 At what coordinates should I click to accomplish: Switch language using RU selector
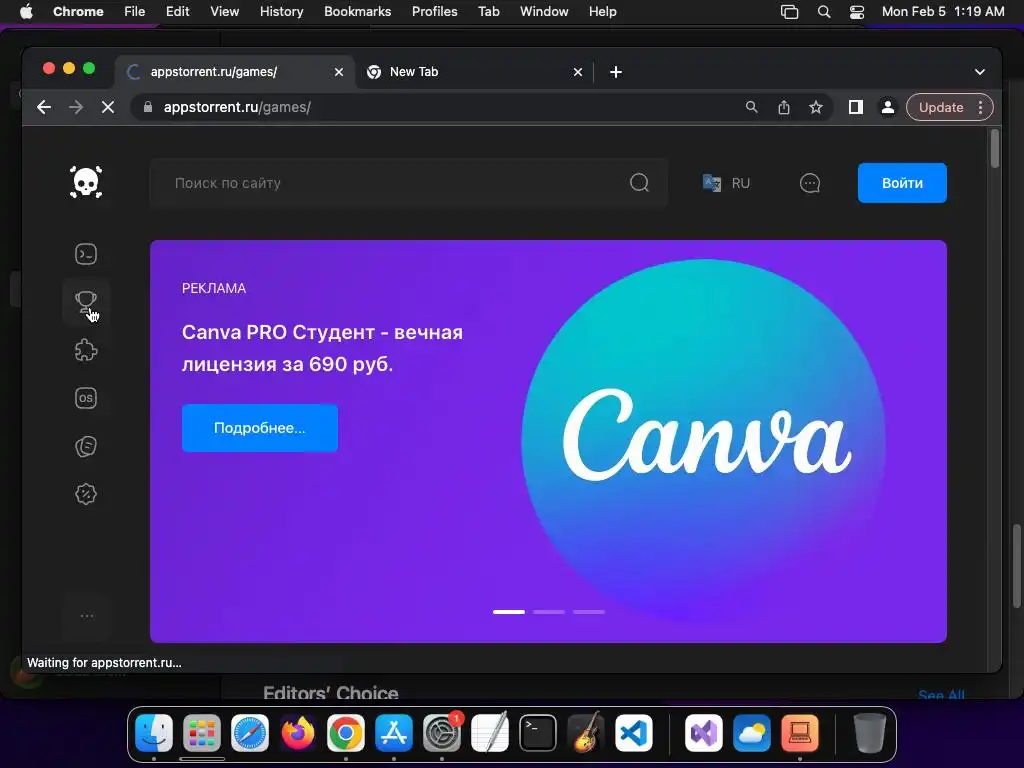726,183
